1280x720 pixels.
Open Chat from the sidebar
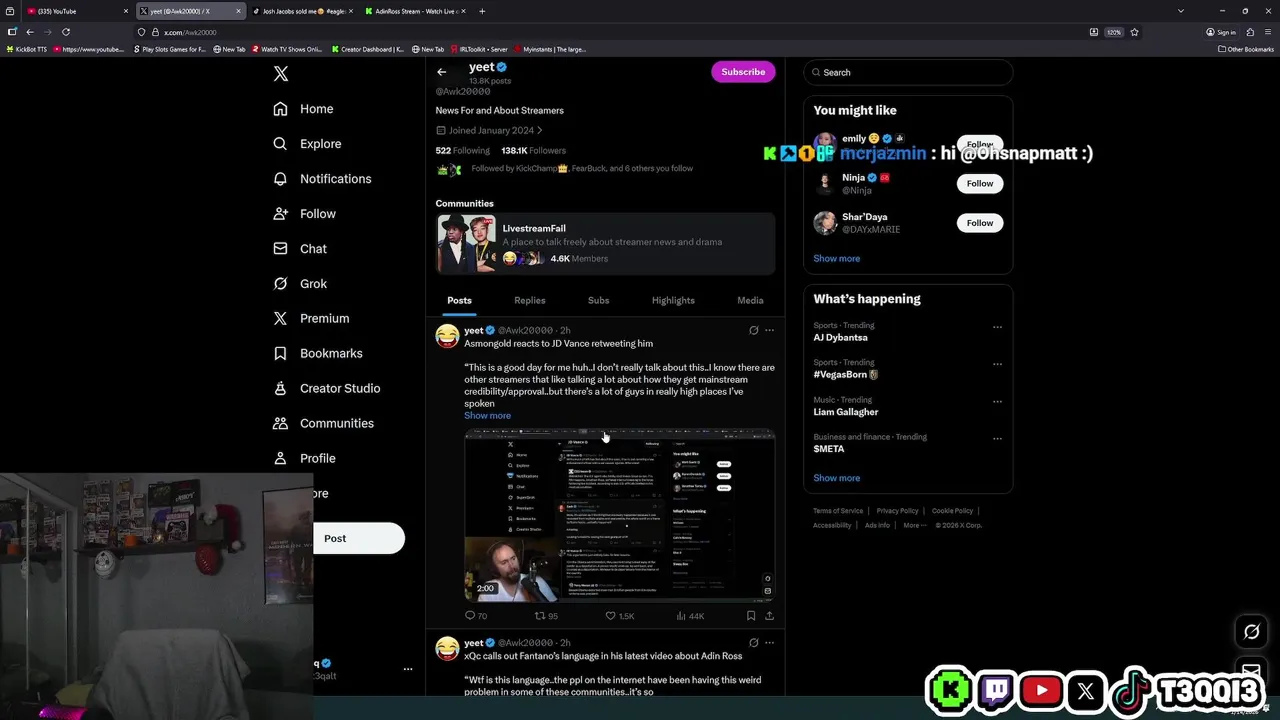click(x=300, y=249)
